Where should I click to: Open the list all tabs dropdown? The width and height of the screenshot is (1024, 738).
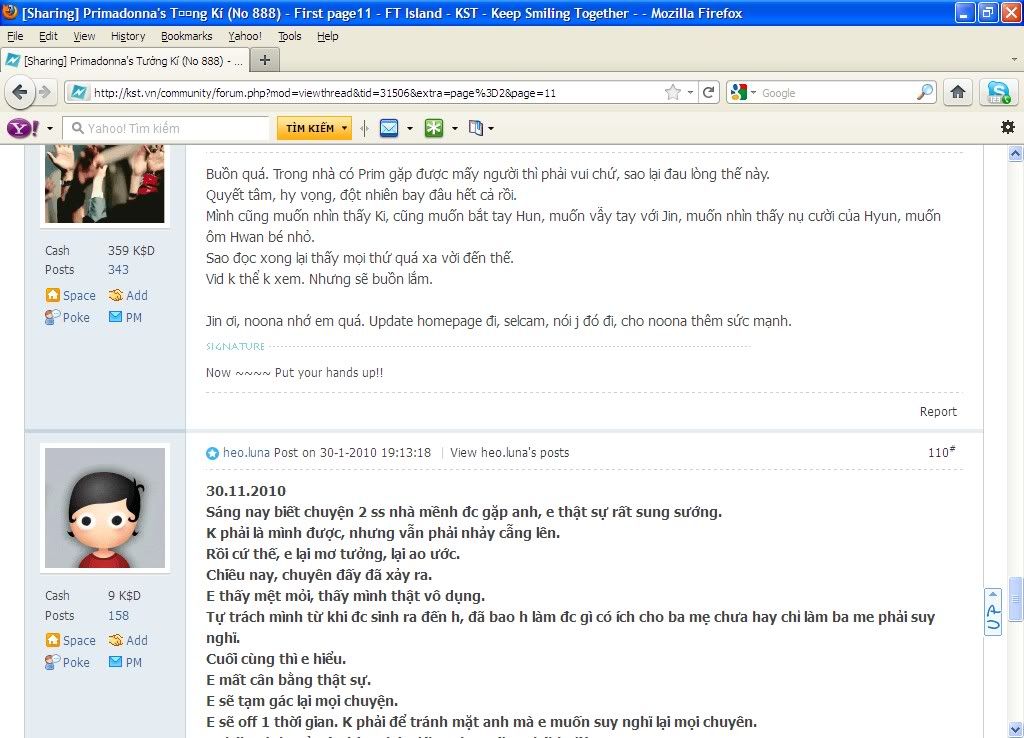1014,59
